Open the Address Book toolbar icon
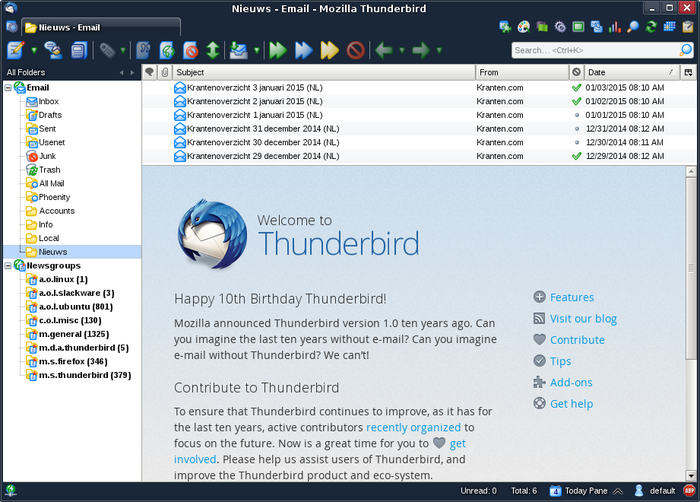Screen dimensions: 700x502 79,50
